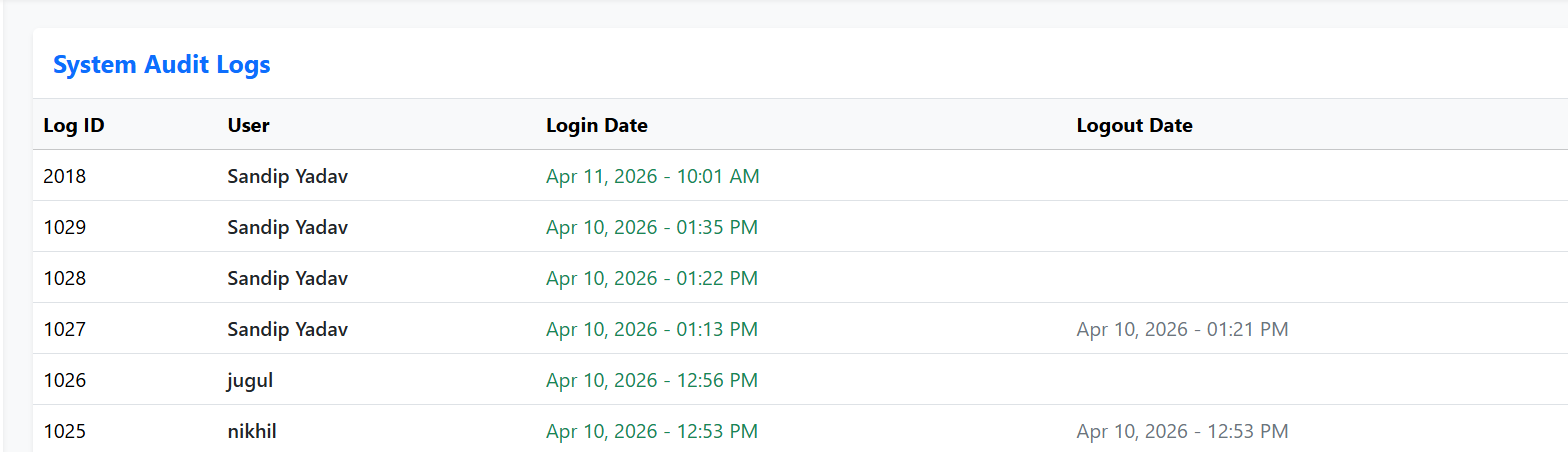The image size is (1568, 452).
Task: Click logout date in nikhil's row
Action: tap(1182, 432)
